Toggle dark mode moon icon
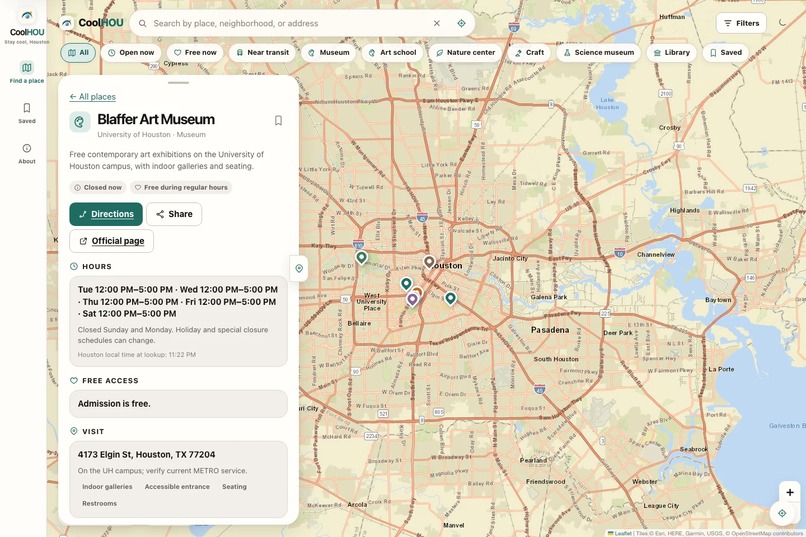Image resolution: width=806 pixels, height=537 pixels. coord(782,23)
